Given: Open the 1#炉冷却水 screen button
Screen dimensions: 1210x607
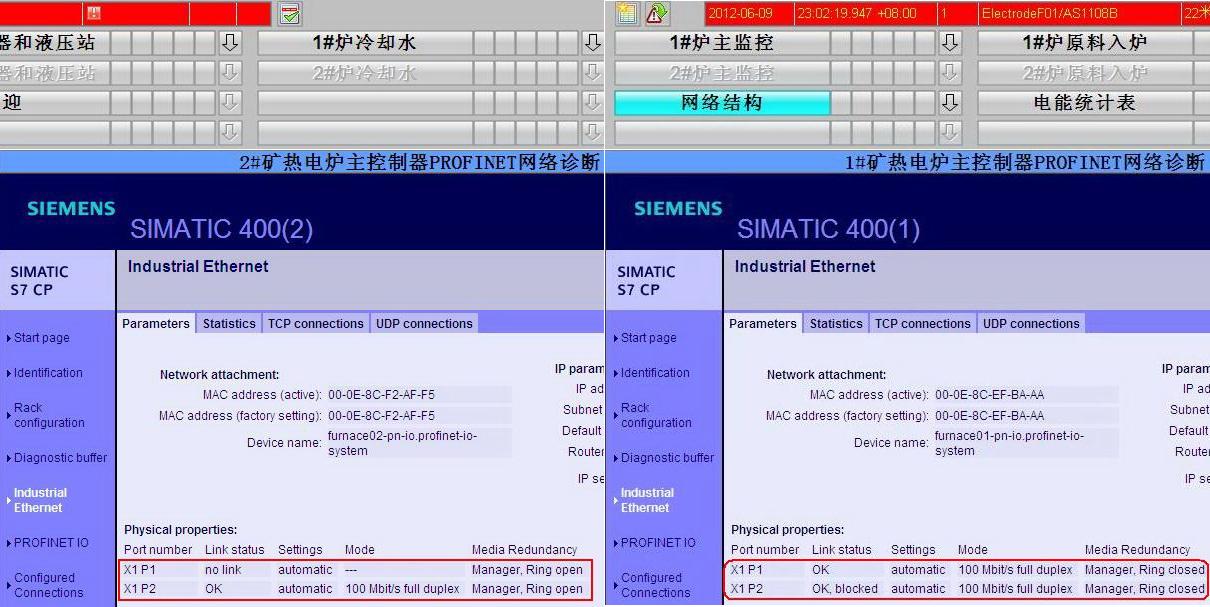Looking at the screenshot, I should pyautogui.click(x=365, y=43).
